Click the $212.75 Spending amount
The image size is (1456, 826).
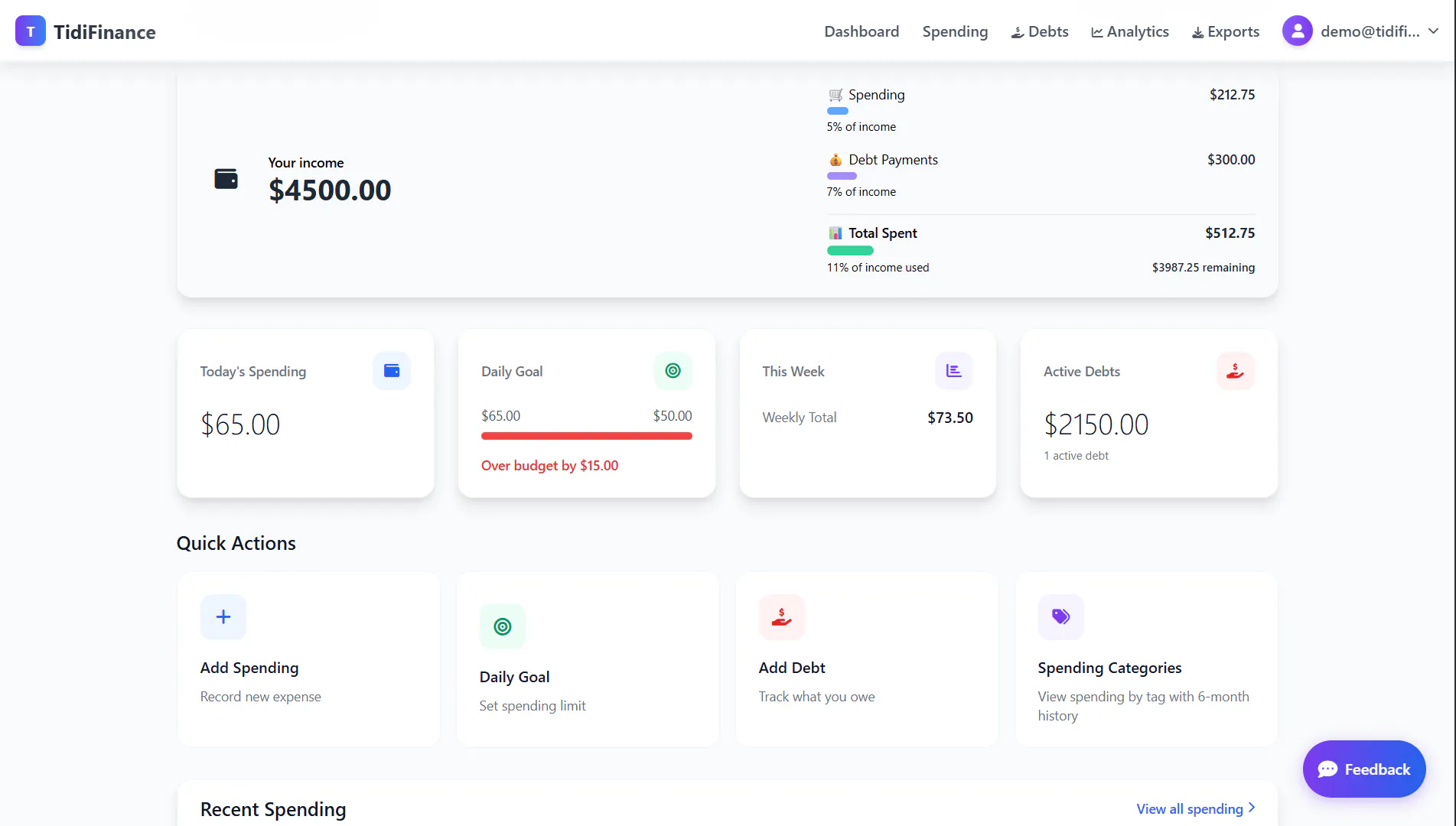(x=1232, y=95)
